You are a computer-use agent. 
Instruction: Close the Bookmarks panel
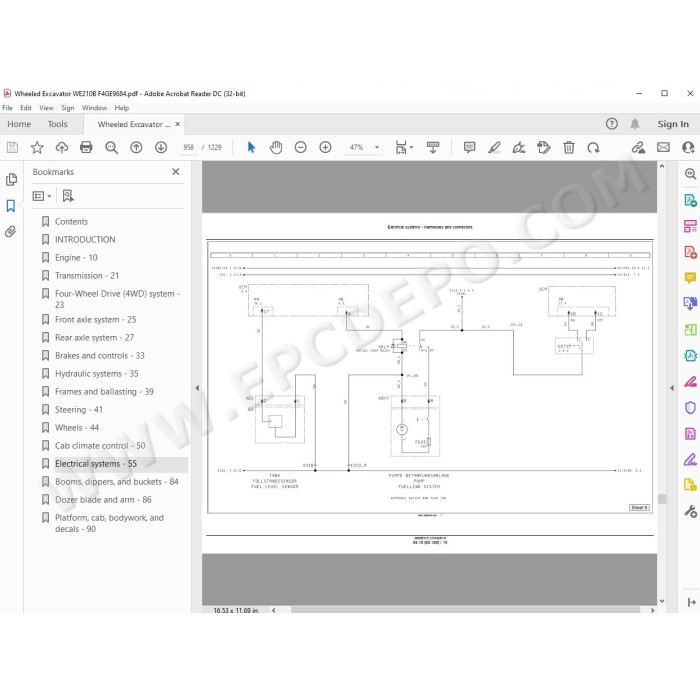coord(176,171)
